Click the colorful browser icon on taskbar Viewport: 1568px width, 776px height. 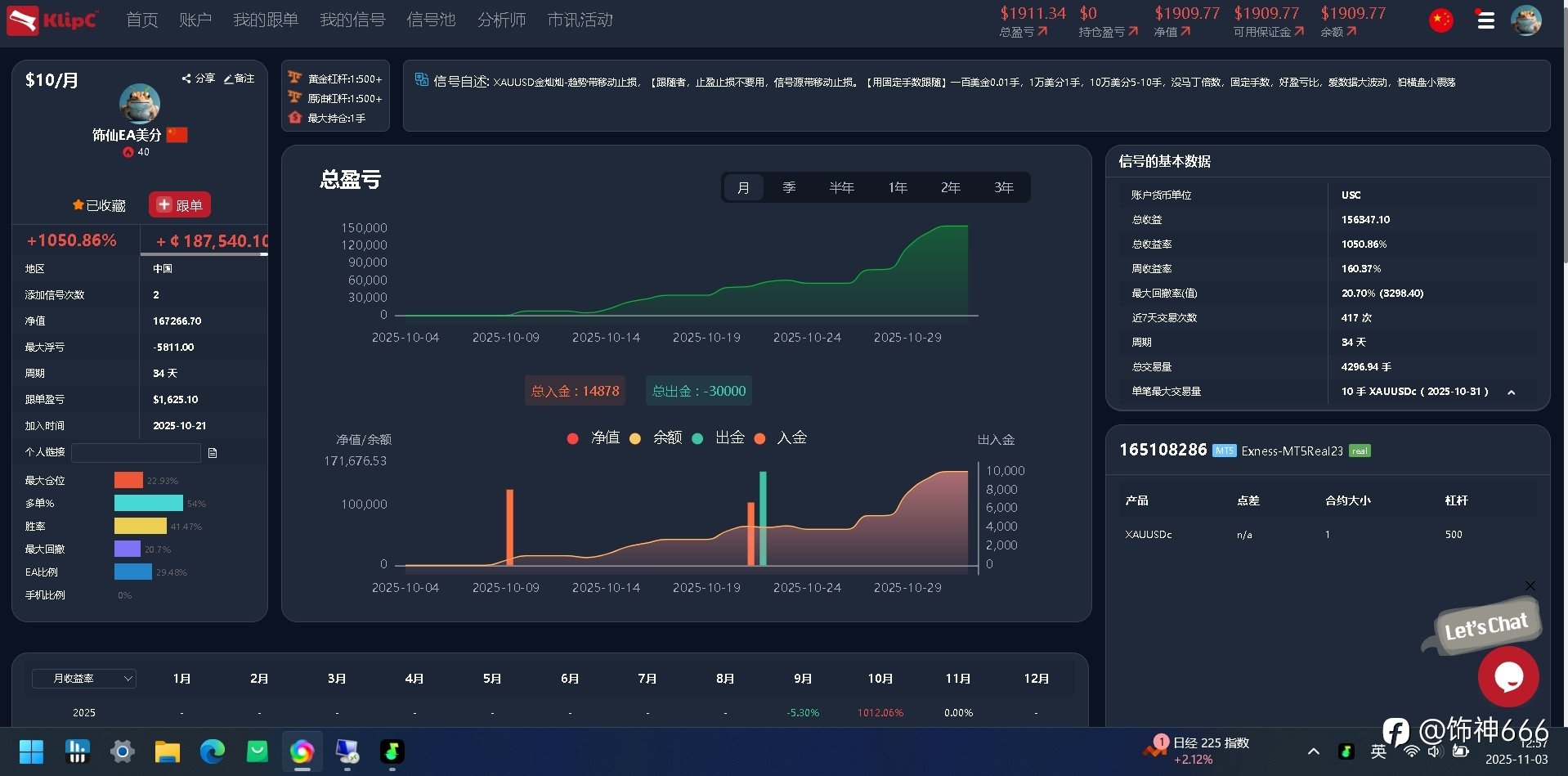[x=302, y=751]
